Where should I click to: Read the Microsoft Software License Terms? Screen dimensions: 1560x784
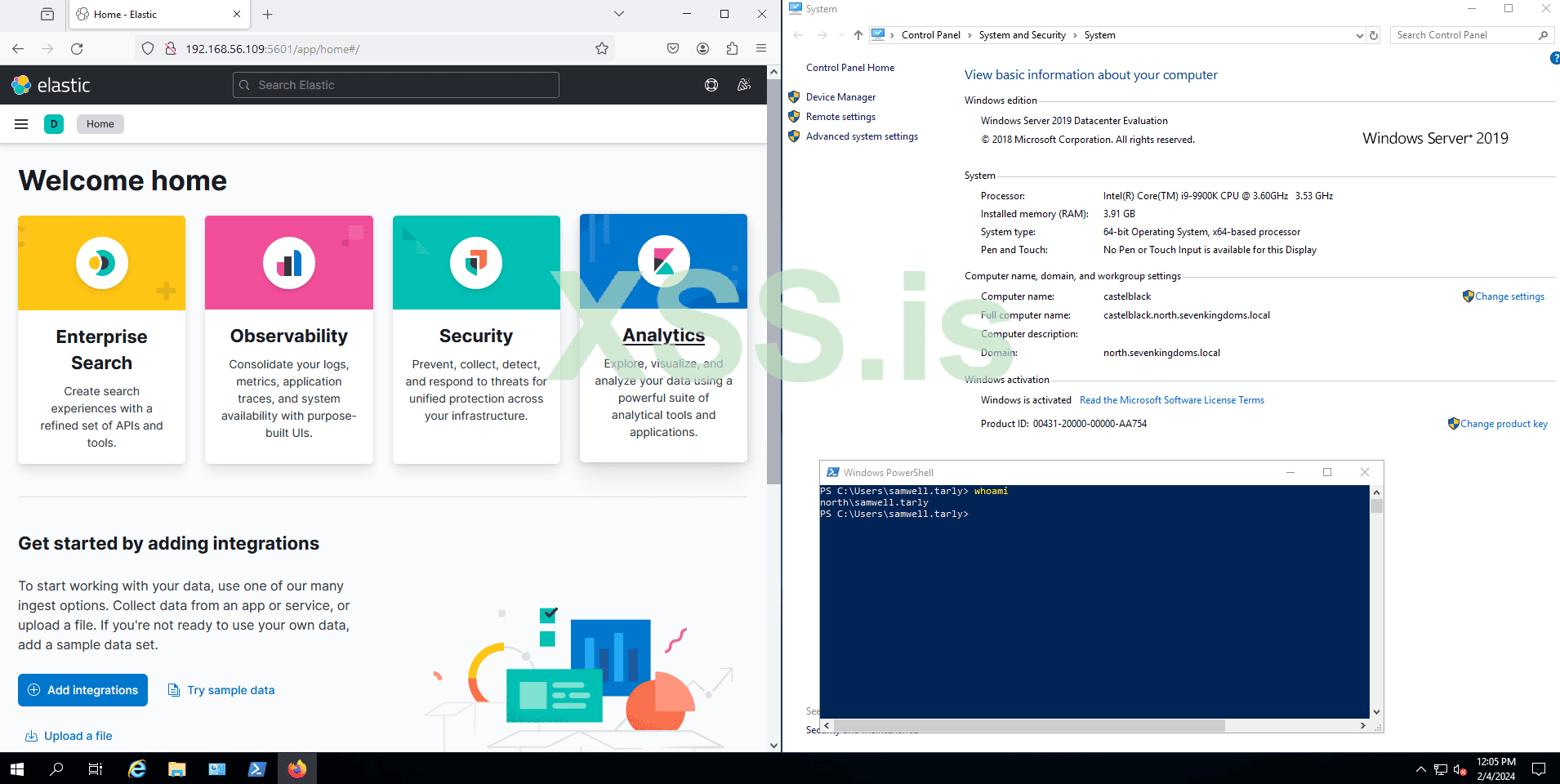pyautogui.click(x=1172, y=400)
